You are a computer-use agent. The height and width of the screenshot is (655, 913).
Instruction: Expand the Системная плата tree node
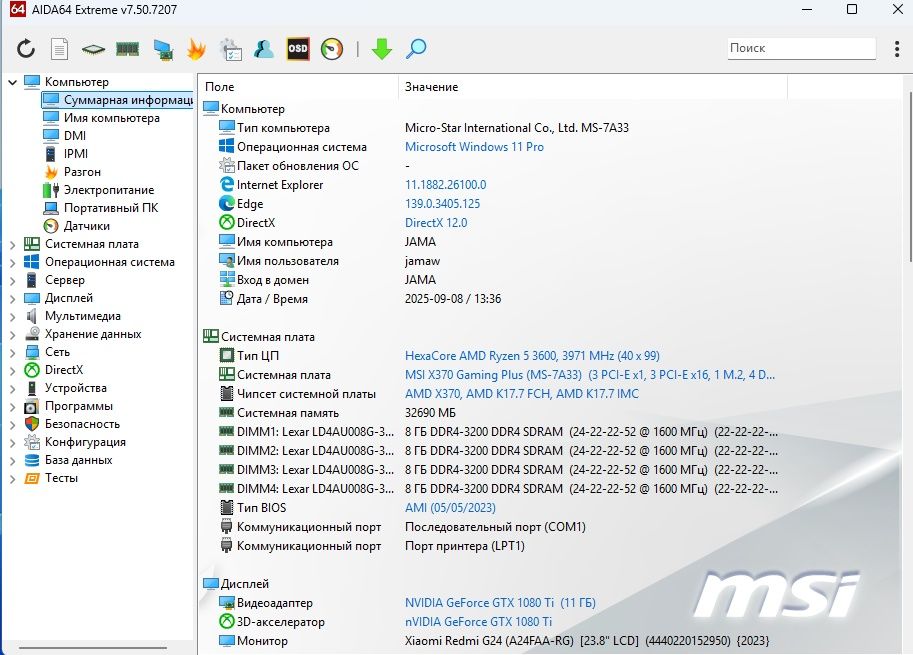[x=12, y=245]
